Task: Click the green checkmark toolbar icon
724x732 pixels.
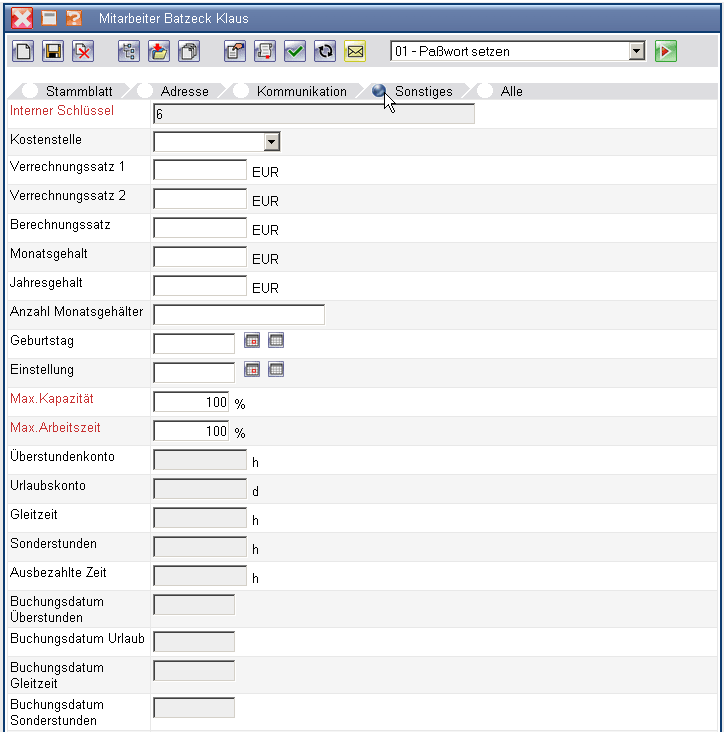Action: tap(294, 51)
